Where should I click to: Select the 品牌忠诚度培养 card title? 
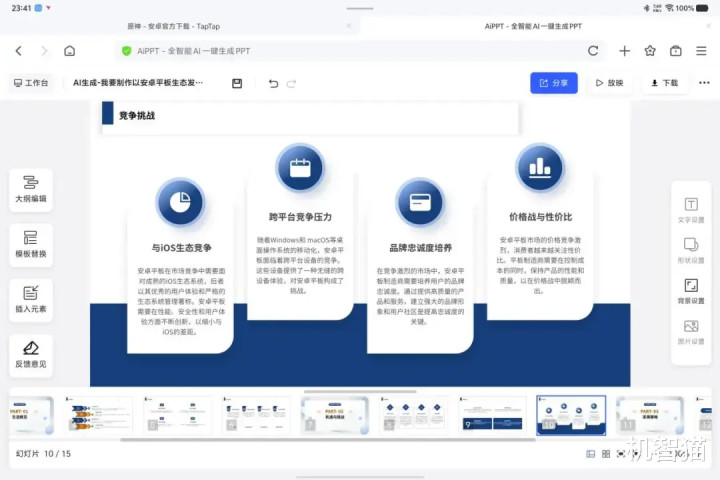click(421, 248)
